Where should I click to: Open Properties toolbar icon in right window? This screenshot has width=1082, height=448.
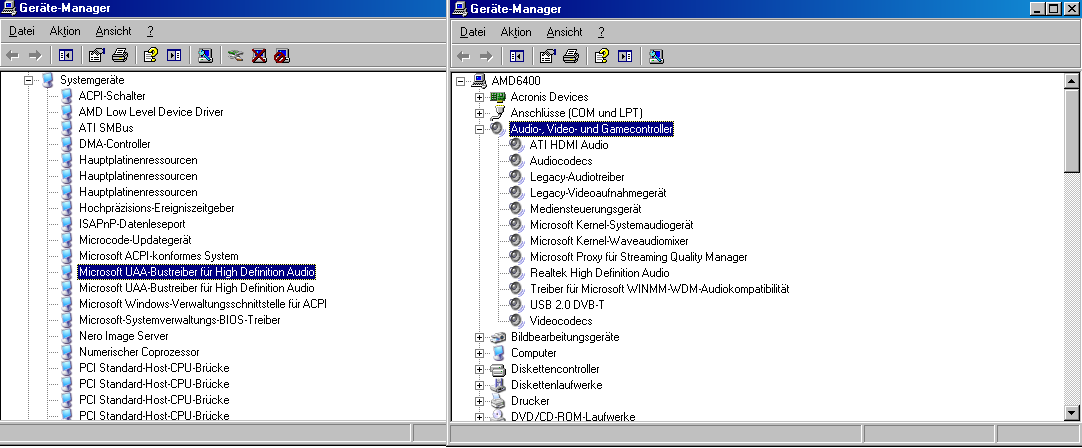pos(547,56)
